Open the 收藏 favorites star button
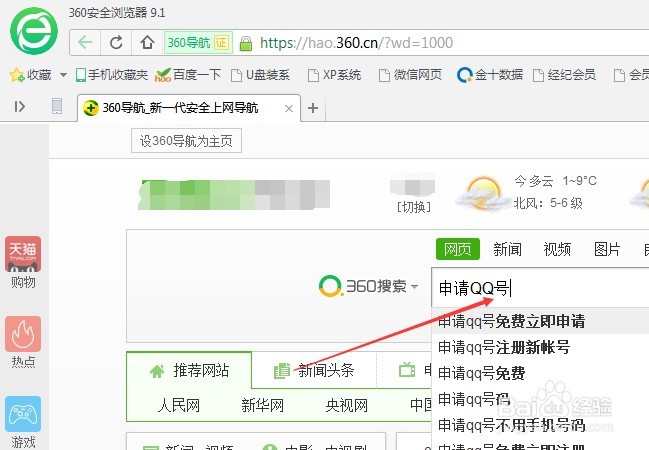This screenshot has height=450, width=649. 30,75
